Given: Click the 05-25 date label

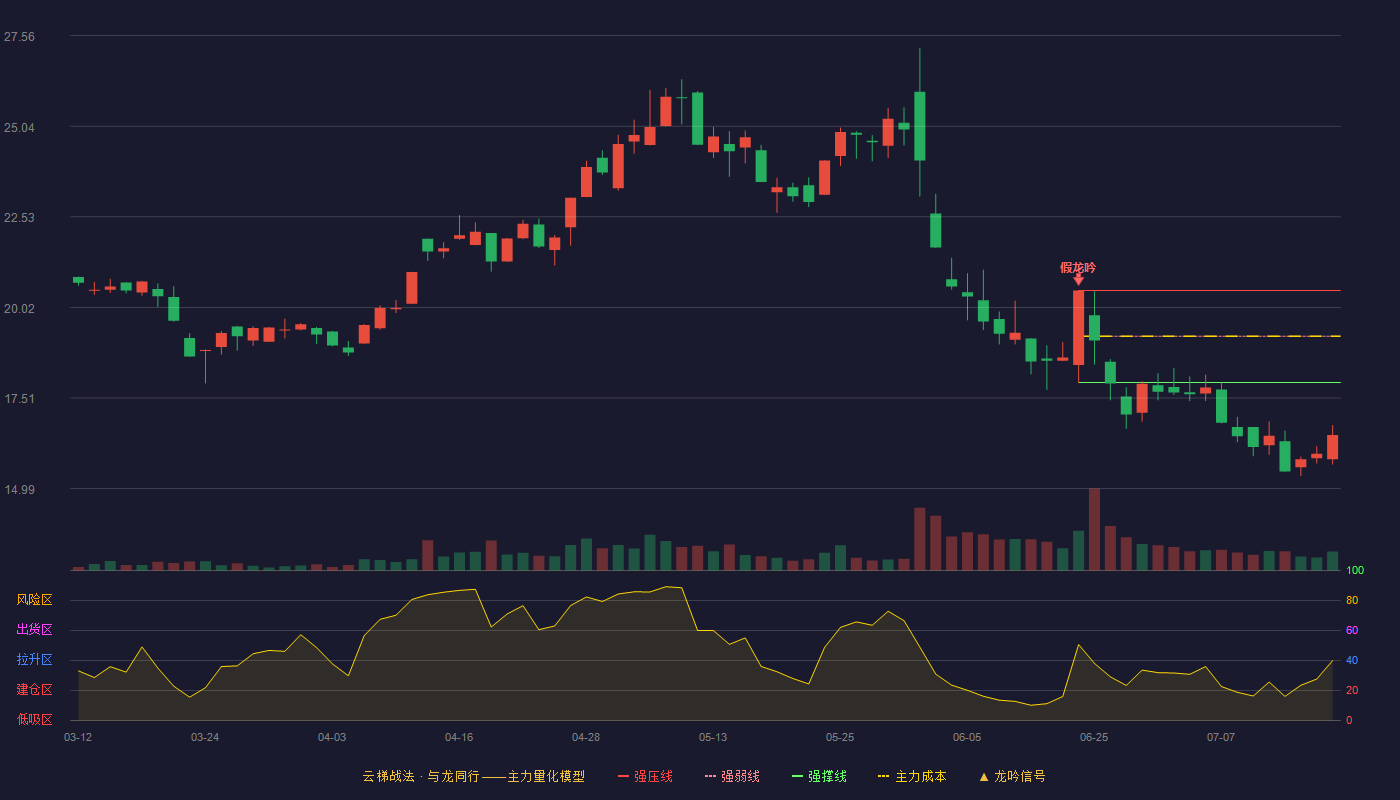Looking at the screenshot, I should pos(840,737).
